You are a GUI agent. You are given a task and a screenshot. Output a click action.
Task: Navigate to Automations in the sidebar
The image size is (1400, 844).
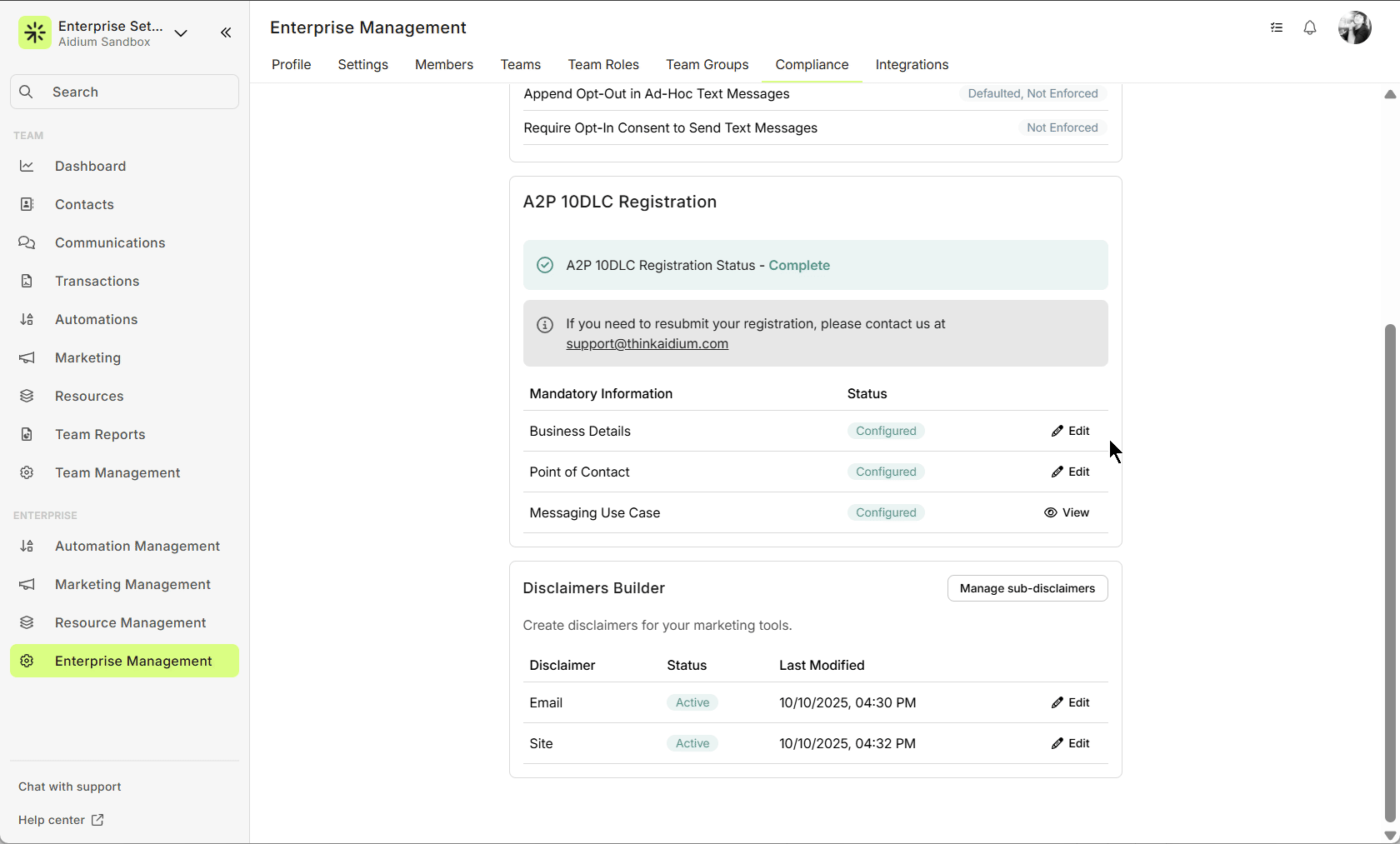click(96, 319)
